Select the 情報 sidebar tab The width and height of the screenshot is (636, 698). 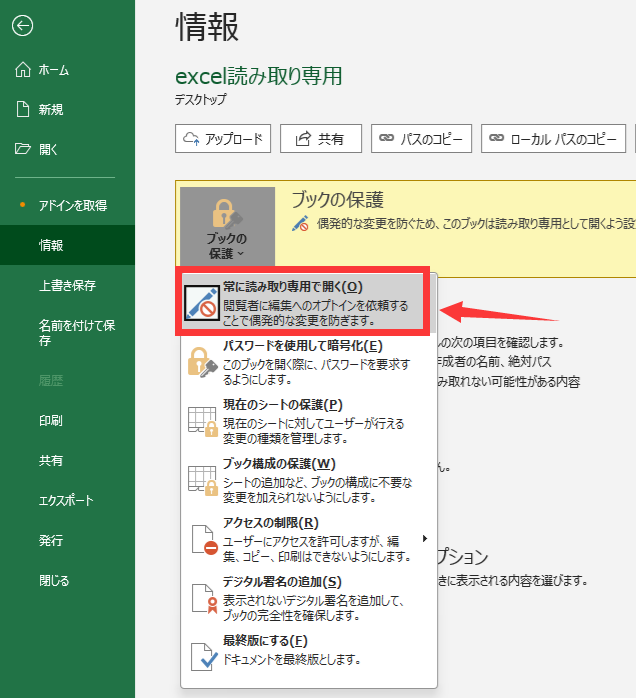(x=67, y=245)
